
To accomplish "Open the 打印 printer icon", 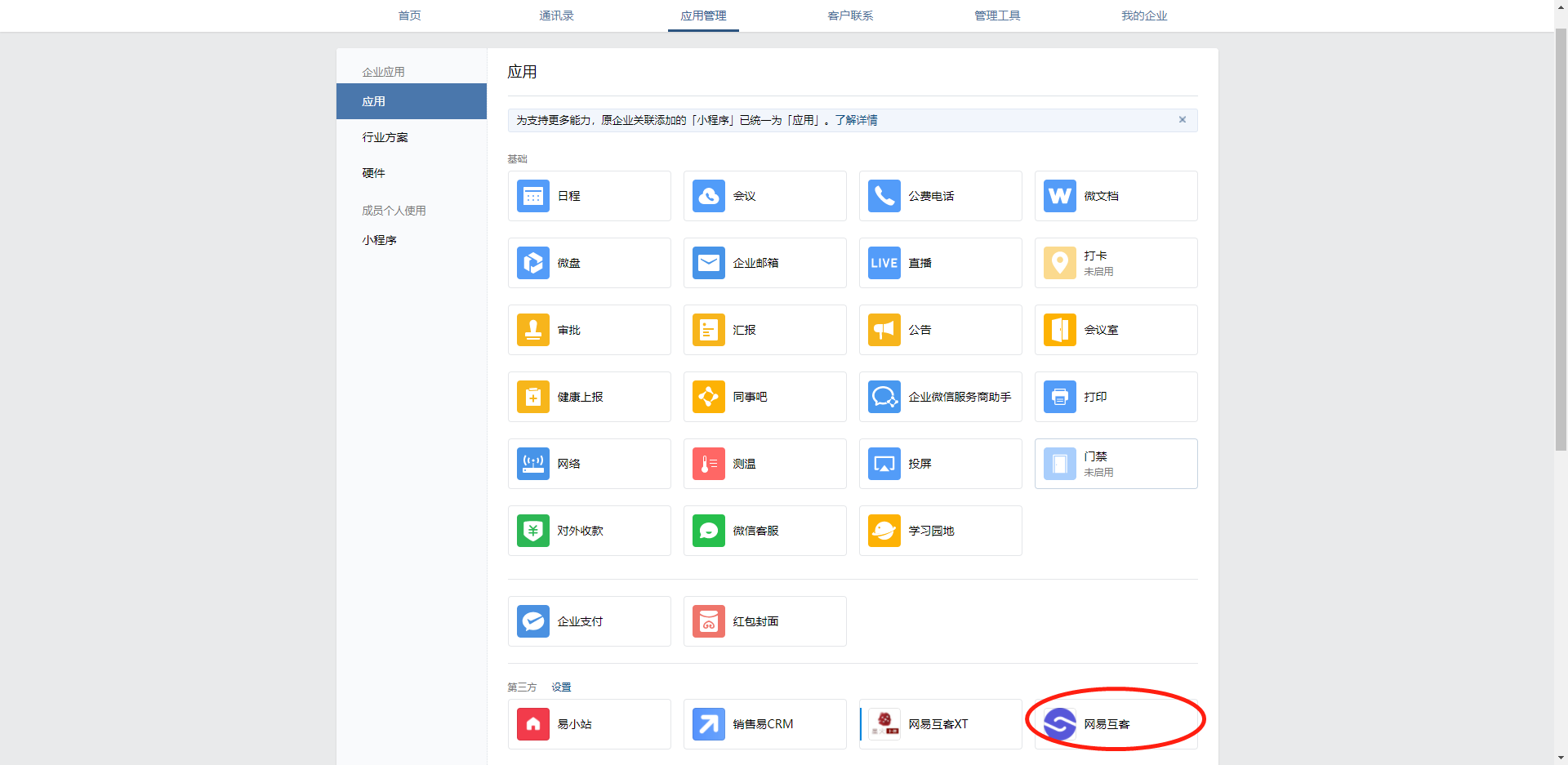I will (1059, 397).
